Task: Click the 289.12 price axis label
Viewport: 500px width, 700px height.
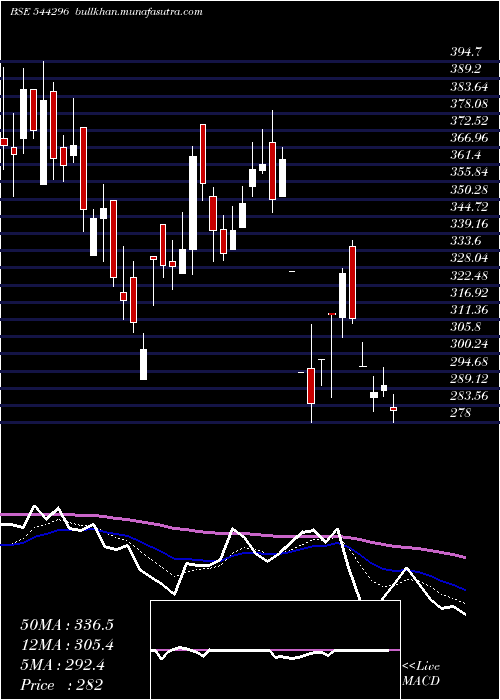Action: pos(469,379)
